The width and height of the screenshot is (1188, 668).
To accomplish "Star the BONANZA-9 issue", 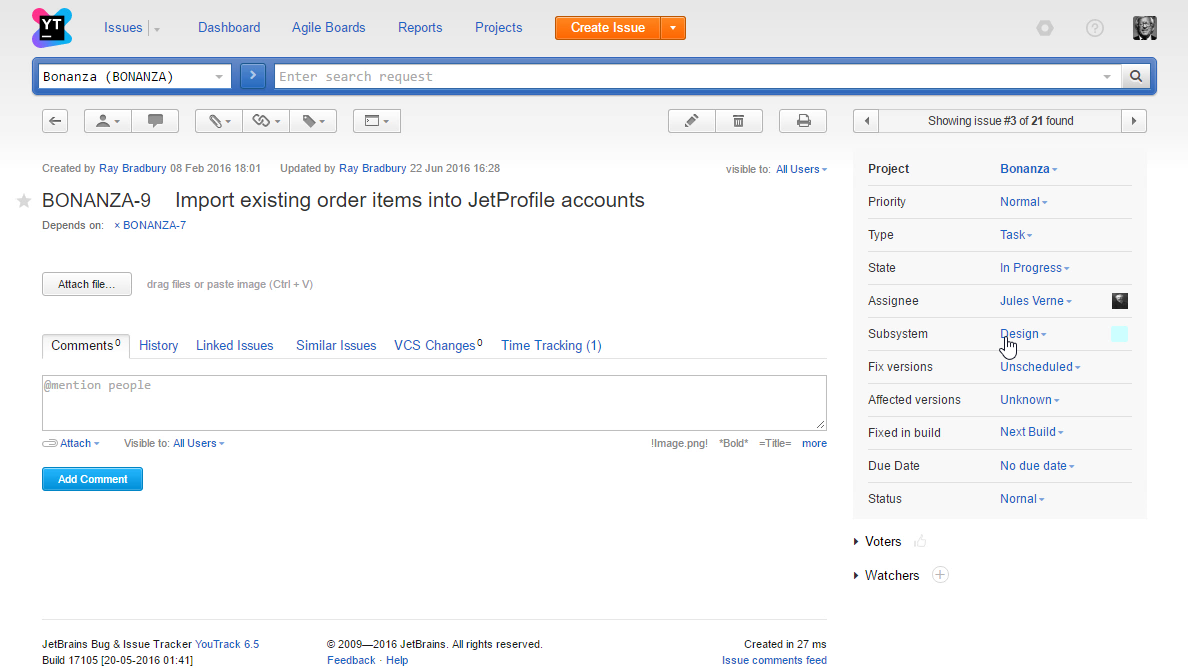I will tap(24, 201).
